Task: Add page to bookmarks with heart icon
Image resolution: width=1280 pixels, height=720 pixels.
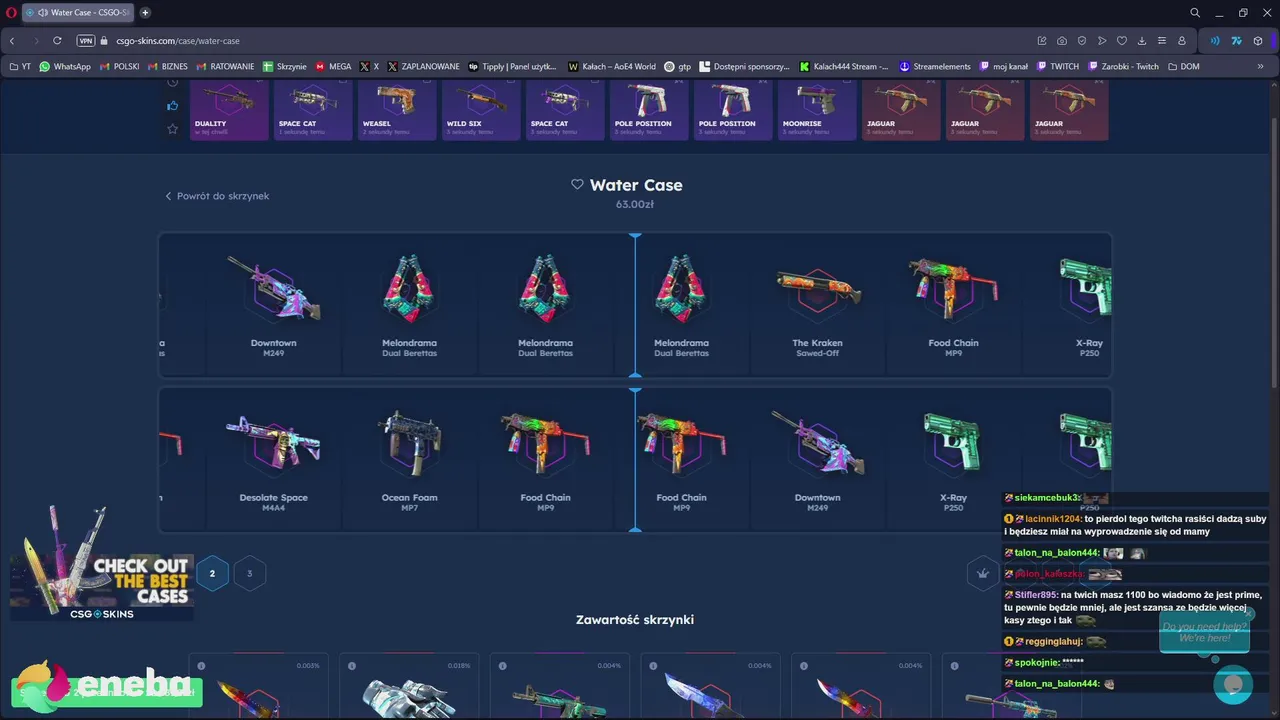Action: [x=1122, y=41]
